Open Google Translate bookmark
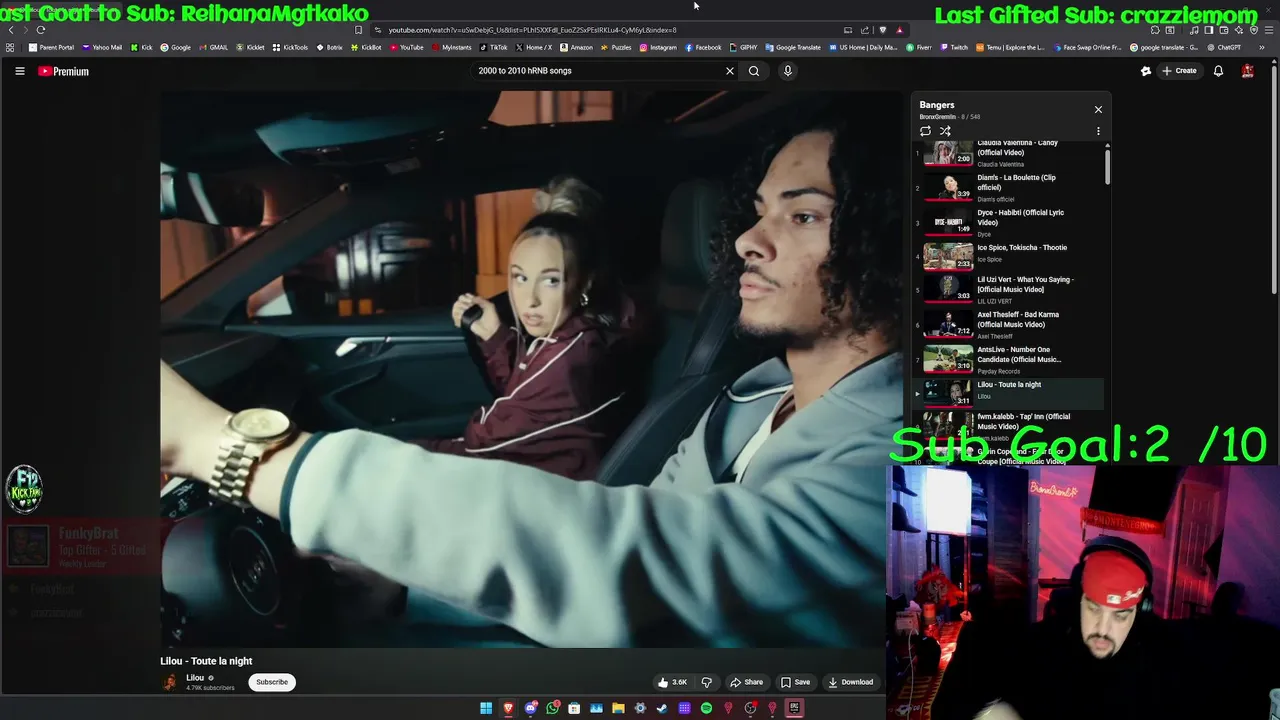This screenshot has width=1280, height=720. click(x=793, y=47)
